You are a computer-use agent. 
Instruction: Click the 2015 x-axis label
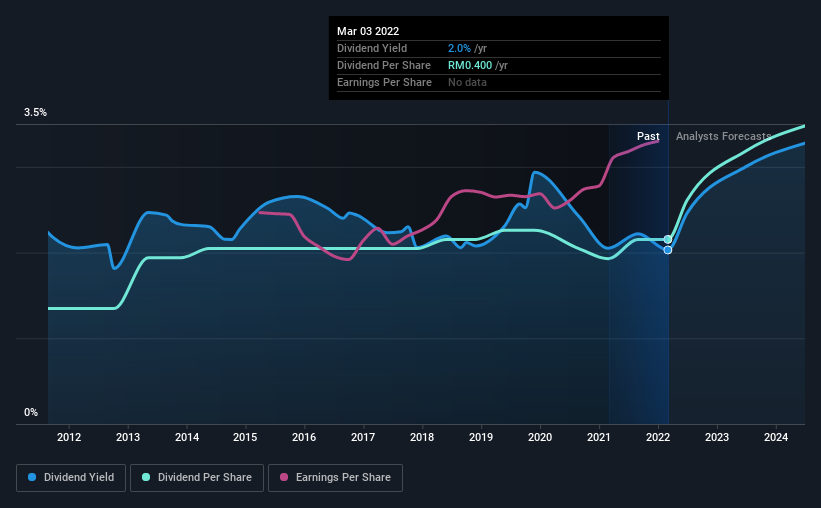tap(245, 437)
